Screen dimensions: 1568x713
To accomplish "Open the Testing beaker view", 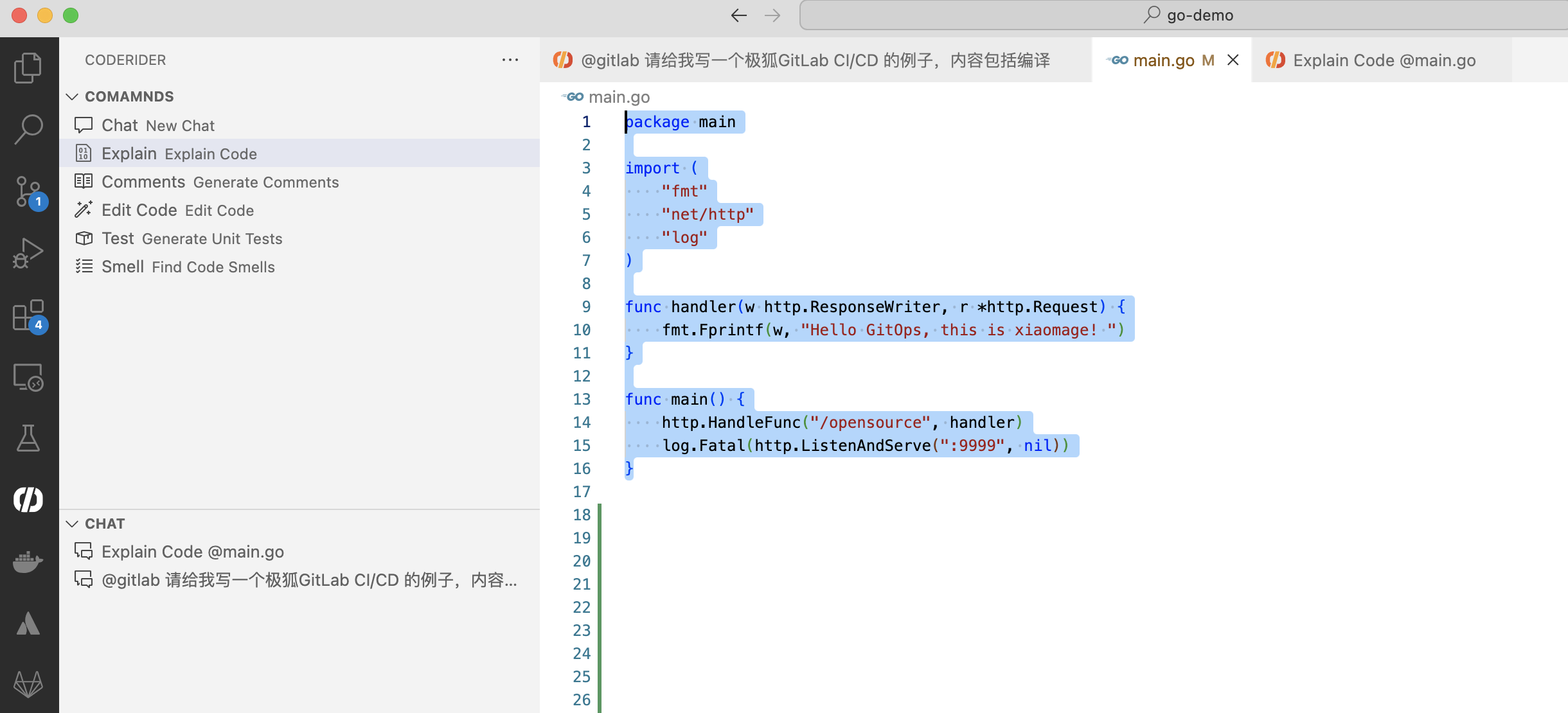I will pyautogui.click(x=29, y=438).
